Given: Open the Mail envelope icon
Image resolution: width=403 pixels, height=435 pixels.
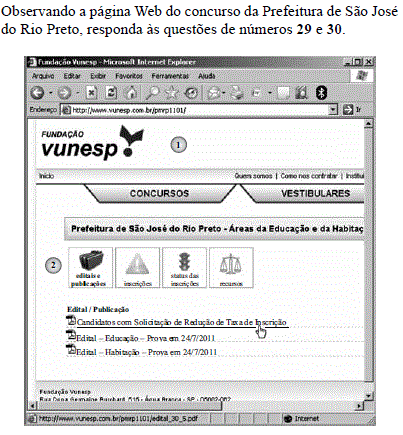Looking at the screenshot, I should click(x=214, y=93).
